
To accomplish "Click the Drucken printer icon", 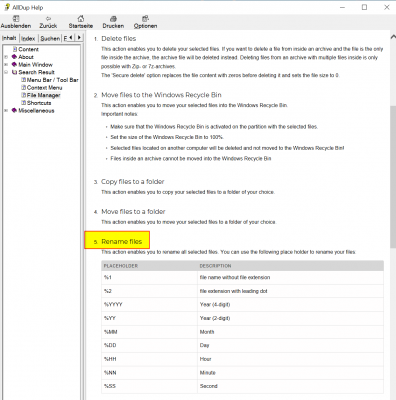I will (113, 19).
